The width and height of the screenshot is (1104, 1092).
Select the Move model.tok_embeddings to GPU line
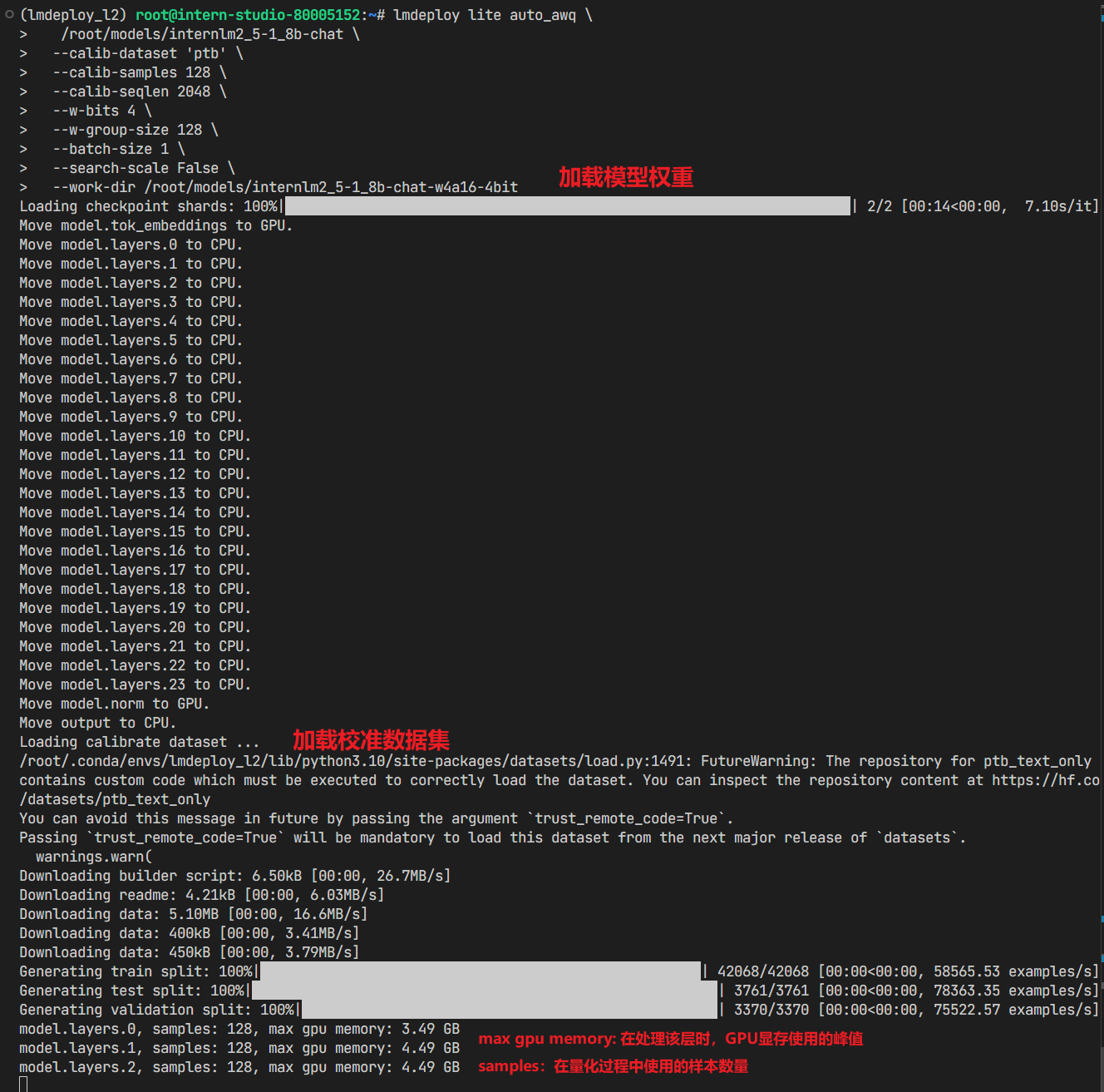tap(155, 225)
